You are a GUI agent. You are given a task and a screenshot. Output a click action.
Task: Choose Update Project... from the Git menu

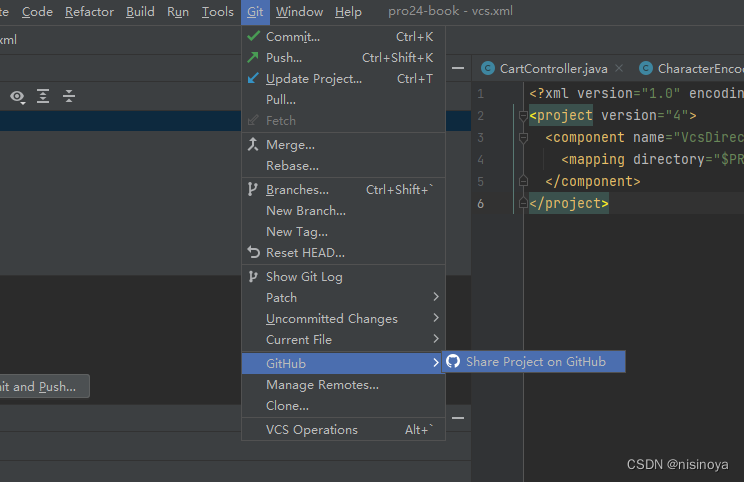pos(344,78)
